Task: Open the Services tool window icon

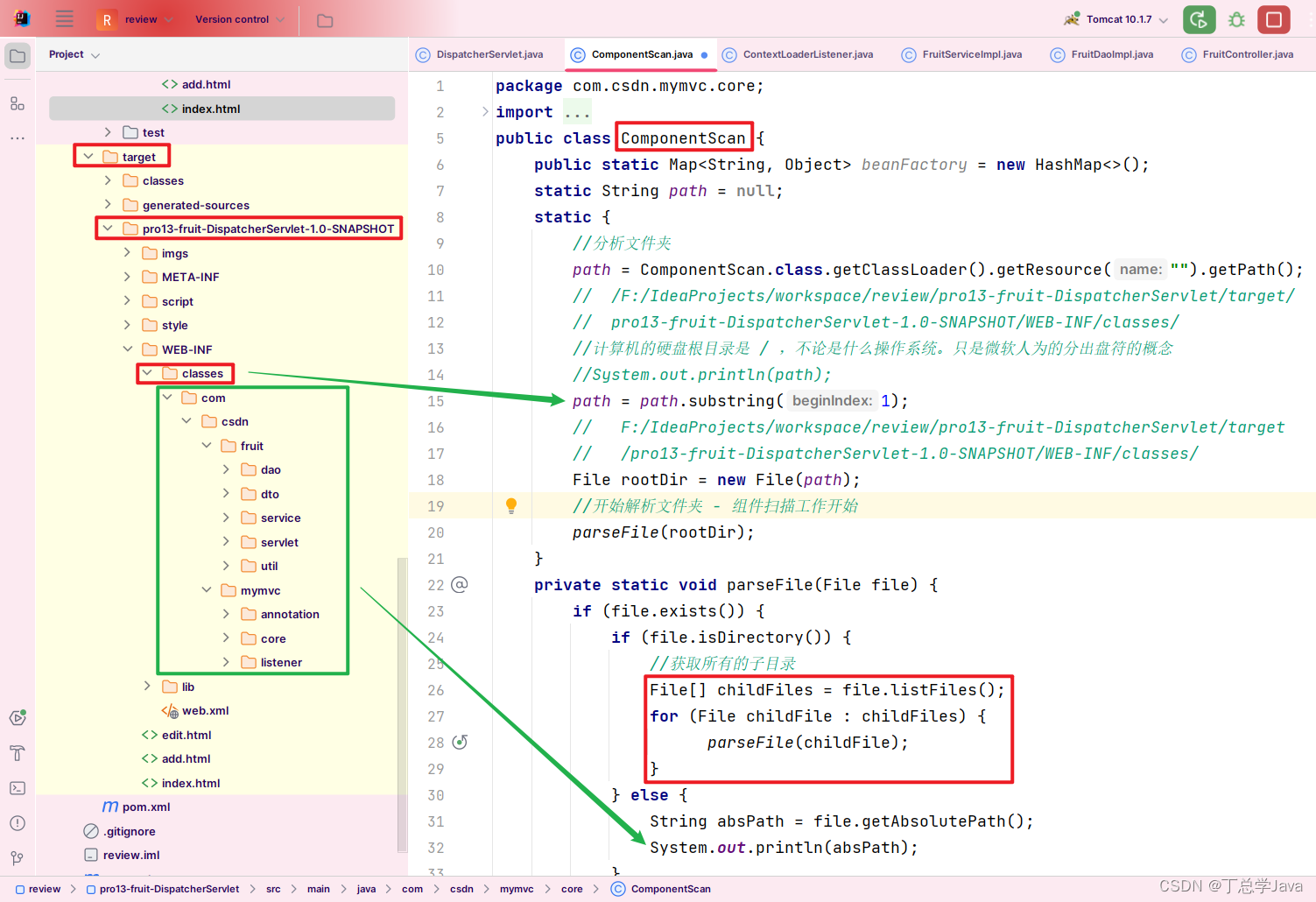Action: coord(18,718)
